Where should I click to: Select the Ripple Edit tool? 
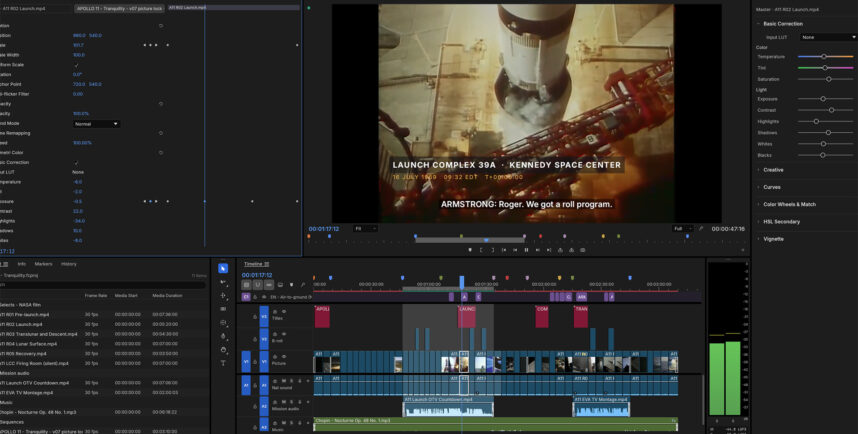pyautogui.click(x=223, y=296)
